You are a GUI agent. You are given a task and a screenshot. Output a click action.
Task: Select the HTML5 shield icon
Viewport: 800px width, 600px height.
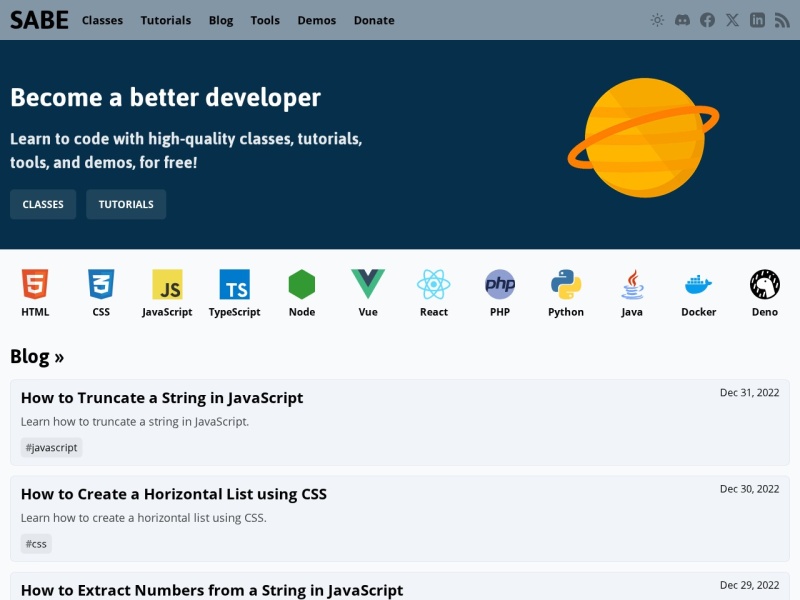(x=35, y=284)
